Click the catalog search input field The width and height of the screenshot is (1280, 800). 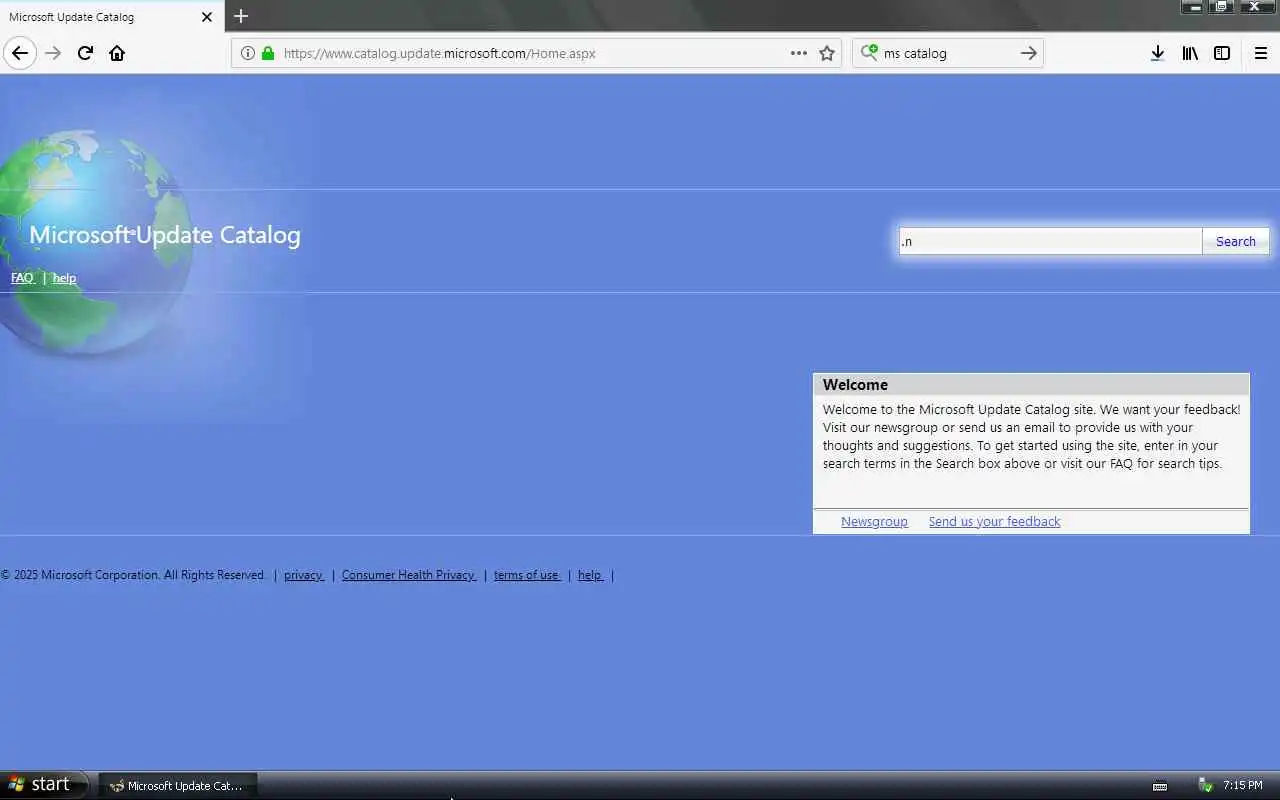pyautogui.click(x=1050, y=241)
